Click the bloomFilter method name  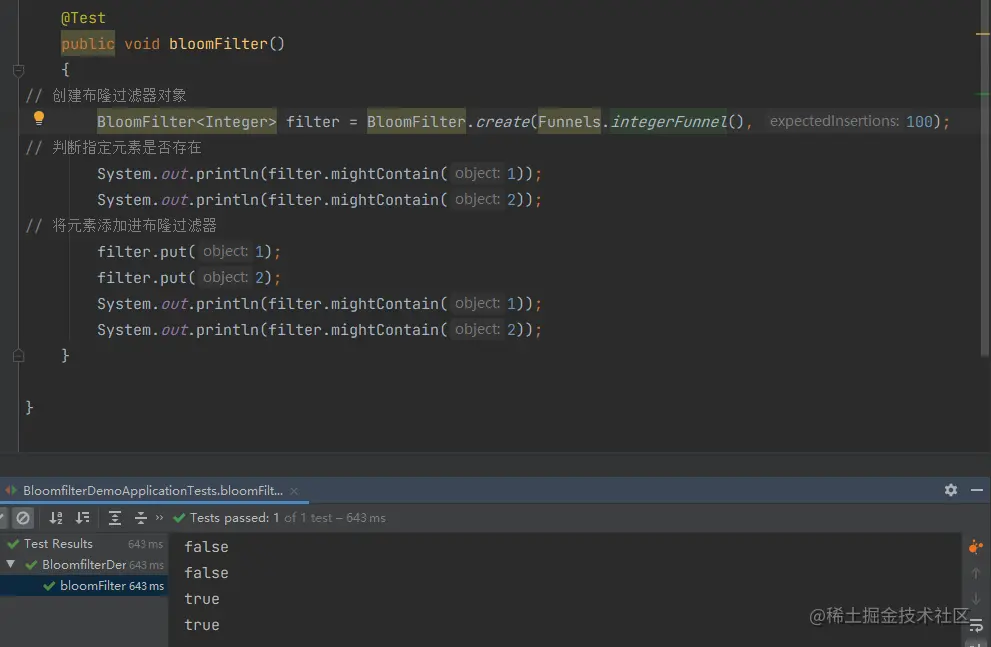[x=218, y=44]
